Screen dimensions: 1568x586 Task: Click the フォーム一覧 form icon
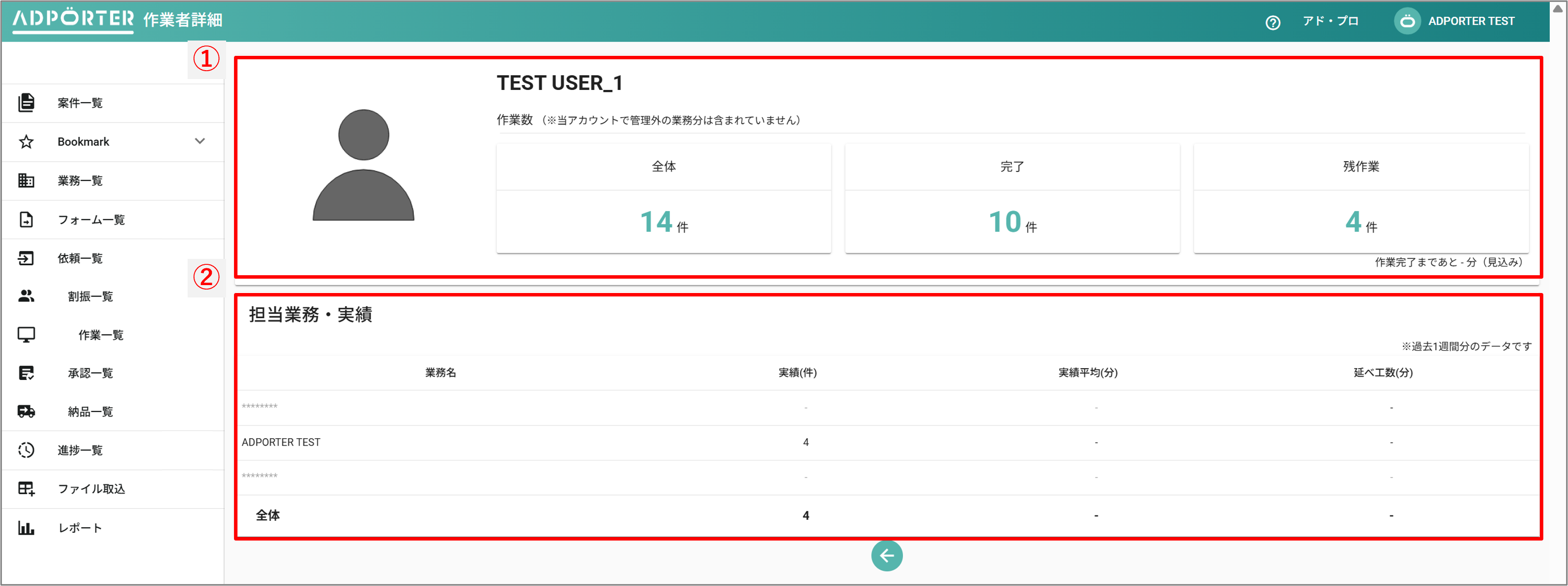click(26, 219)
